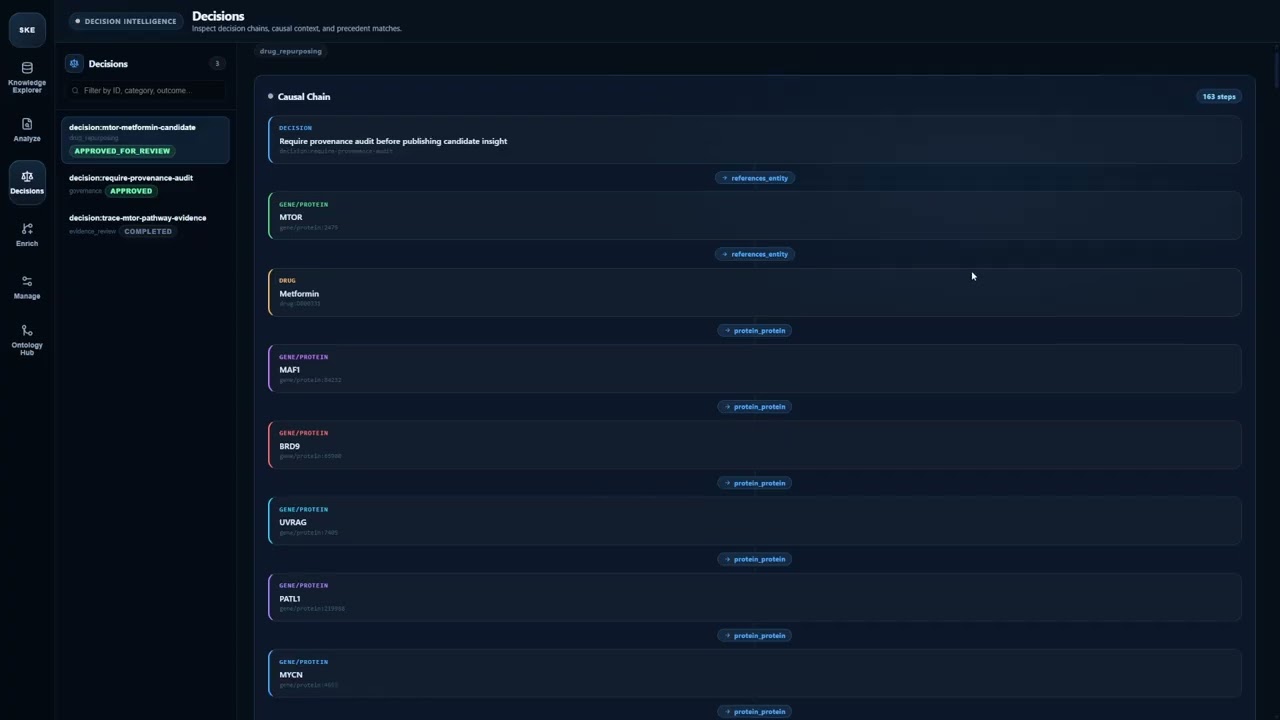Click protein_protein pill below Metformin card
Viewport: 1280px width, 720px height.
(755, 330)
